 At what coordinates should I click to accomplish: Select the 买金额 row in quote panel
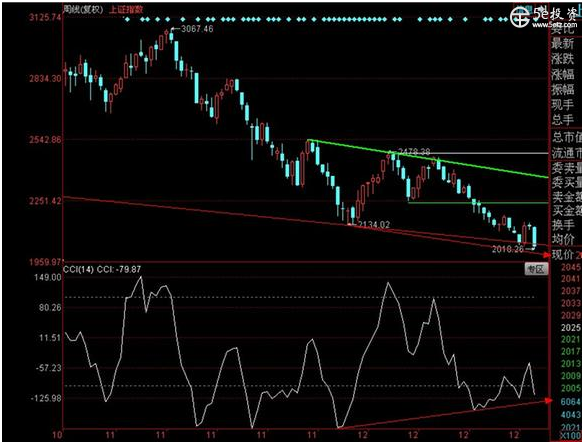[566, 210]
